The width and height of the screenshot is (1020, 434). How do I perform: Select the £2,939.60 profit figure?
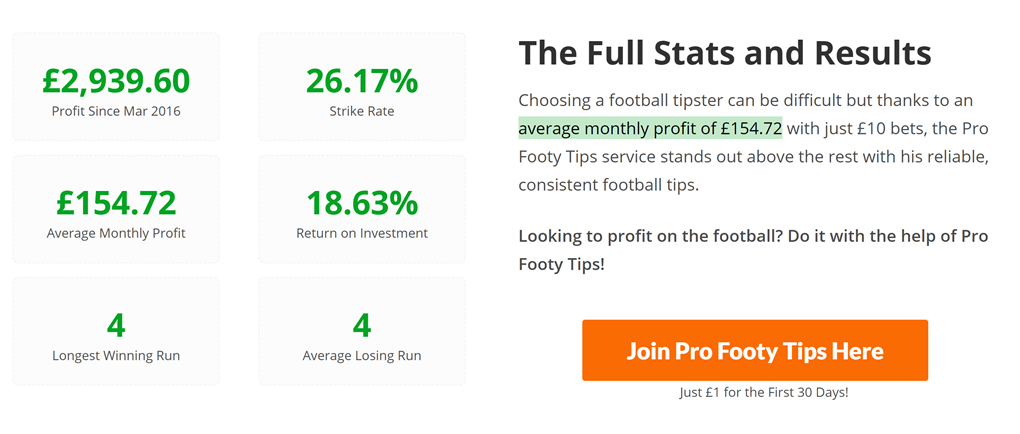coord(116,81)
